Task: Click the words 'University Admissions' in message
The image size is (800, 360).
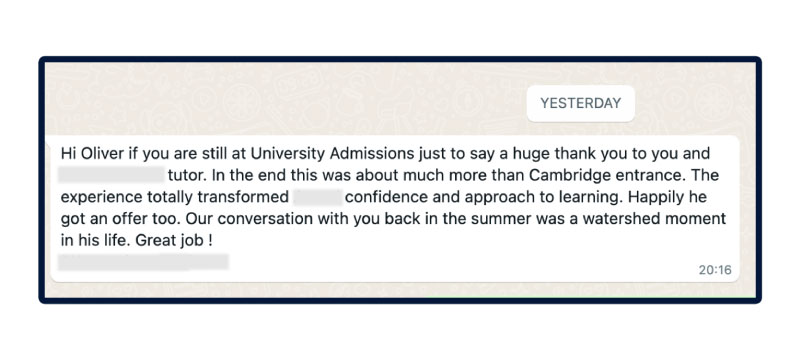Action: point(332,153)
